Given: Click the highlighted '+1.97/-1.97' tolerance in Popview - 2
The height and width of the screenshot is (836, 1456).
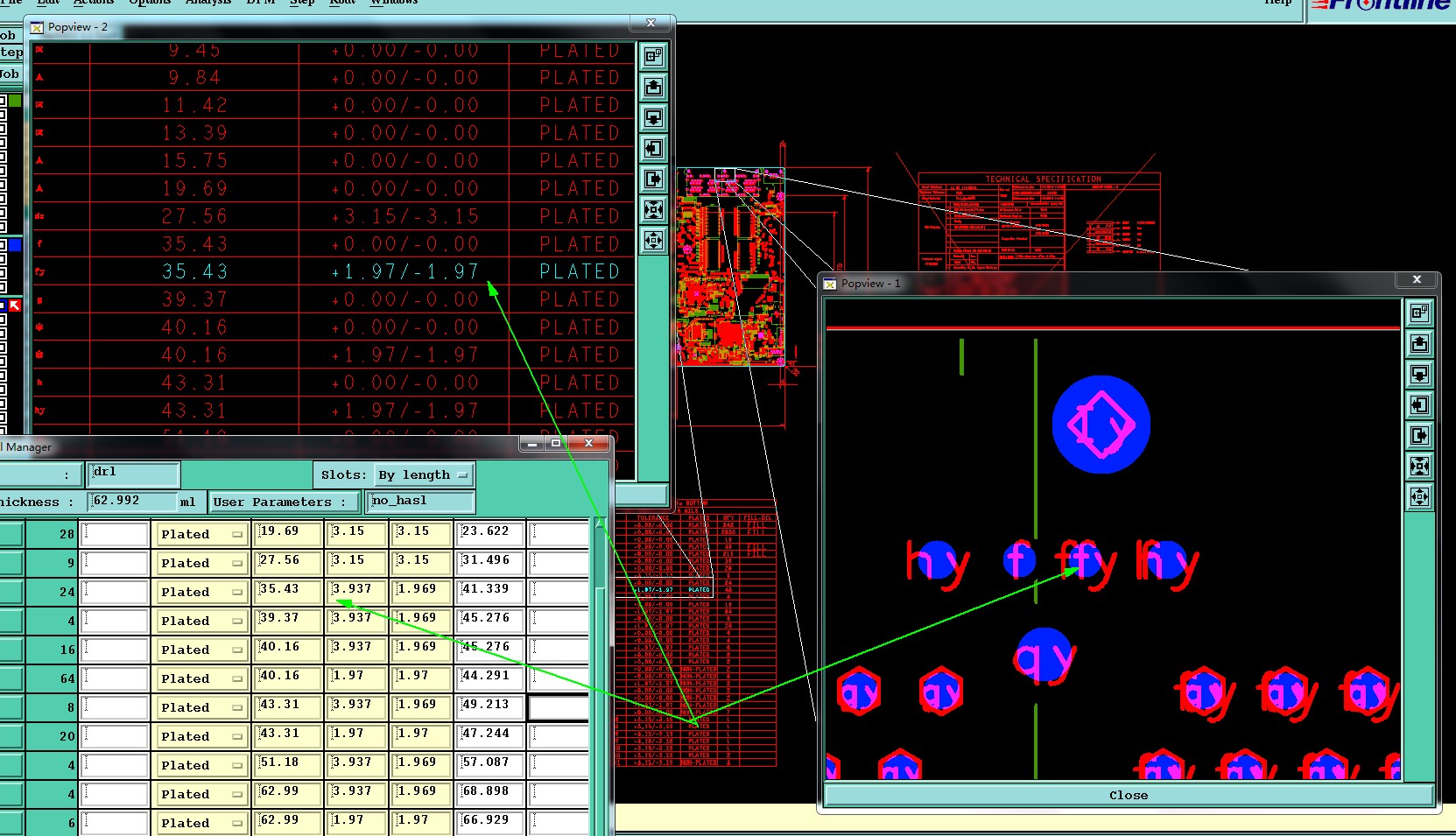Looking at the screenshot, I should (404, 272).
